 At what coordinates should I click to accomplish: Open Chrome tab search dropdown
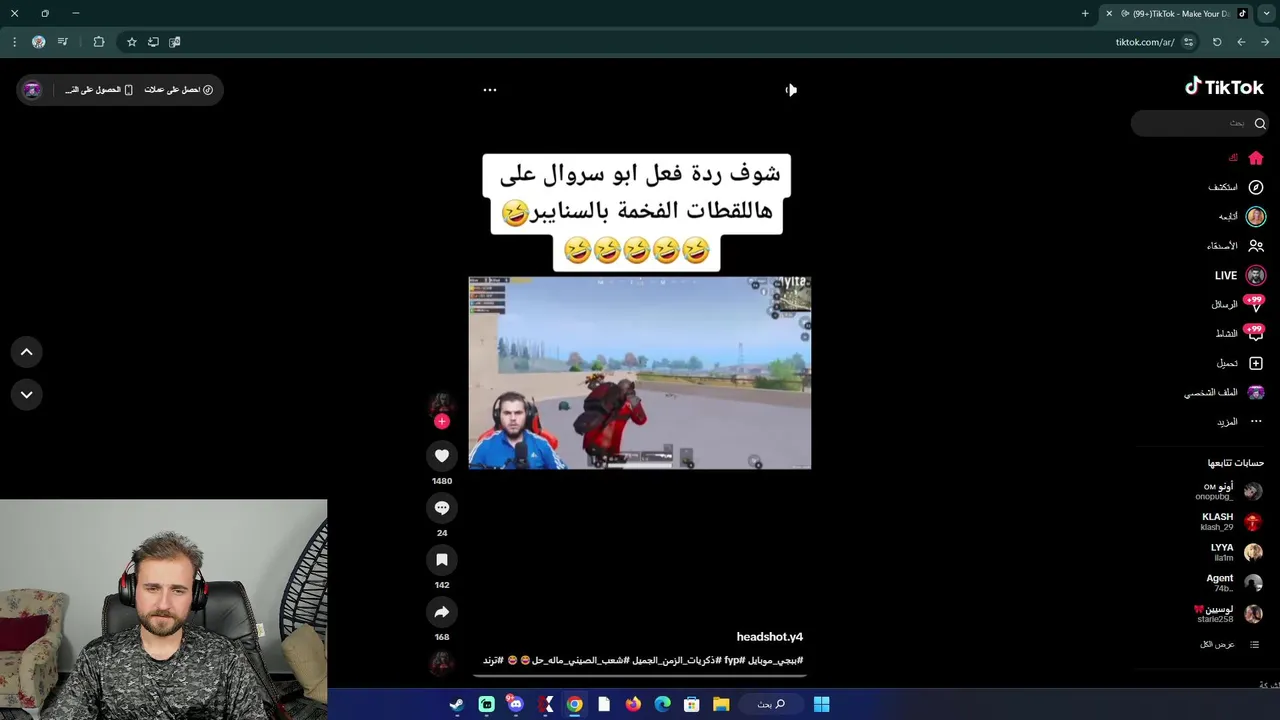pos(1267,14)
